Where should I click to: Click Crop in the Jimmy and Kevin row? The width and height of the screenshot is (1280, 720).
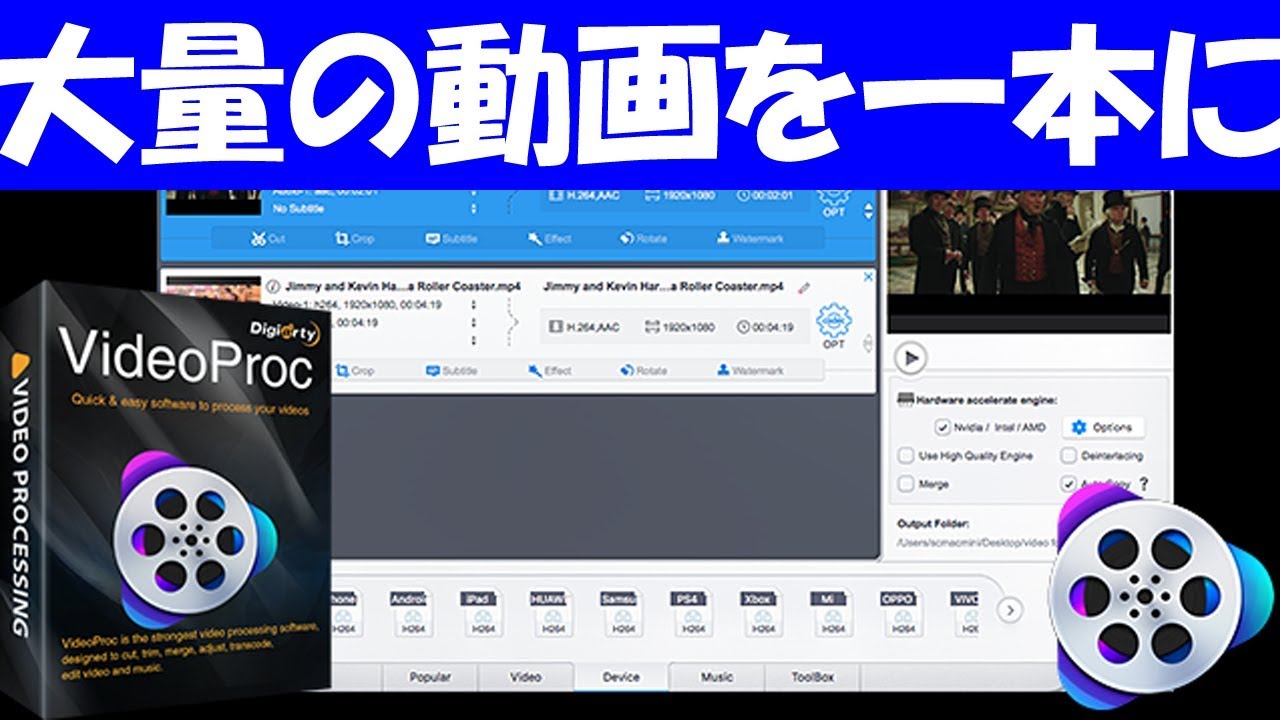(x=356, y=370)
